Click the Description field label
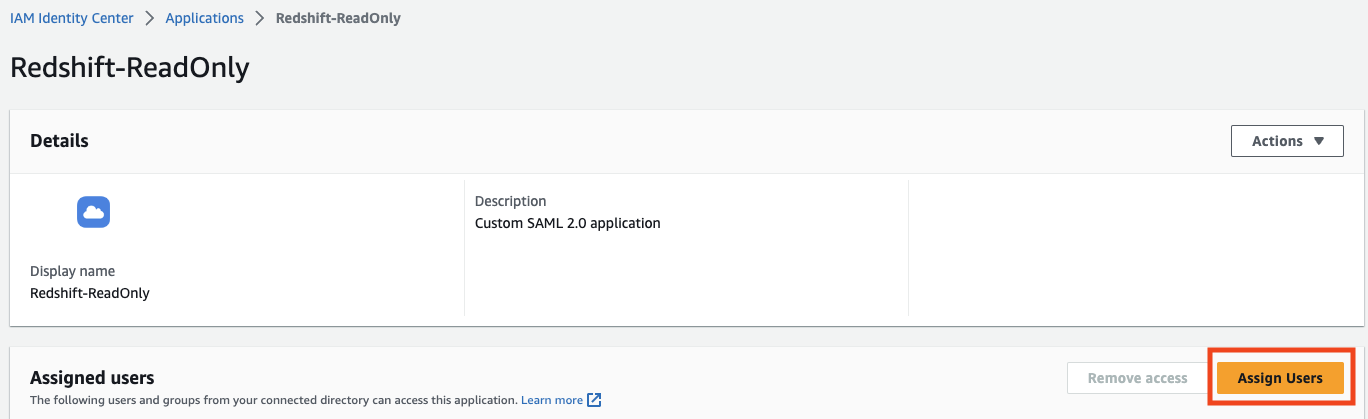 coord(511,201)
